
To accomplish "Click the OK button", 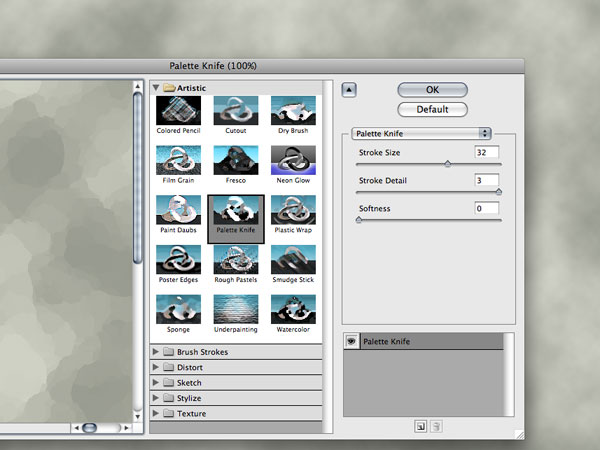I will point(432,90).
